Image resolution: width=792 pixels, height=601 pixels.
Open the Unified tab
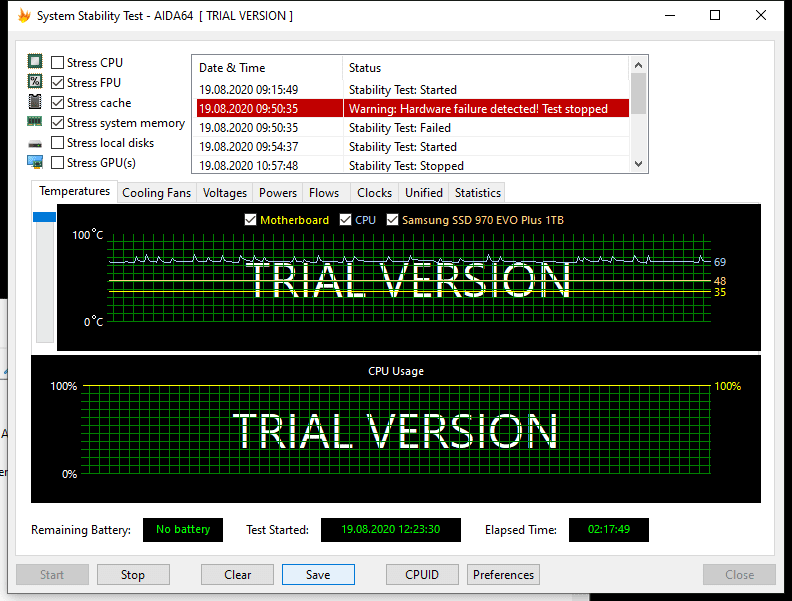424,193
